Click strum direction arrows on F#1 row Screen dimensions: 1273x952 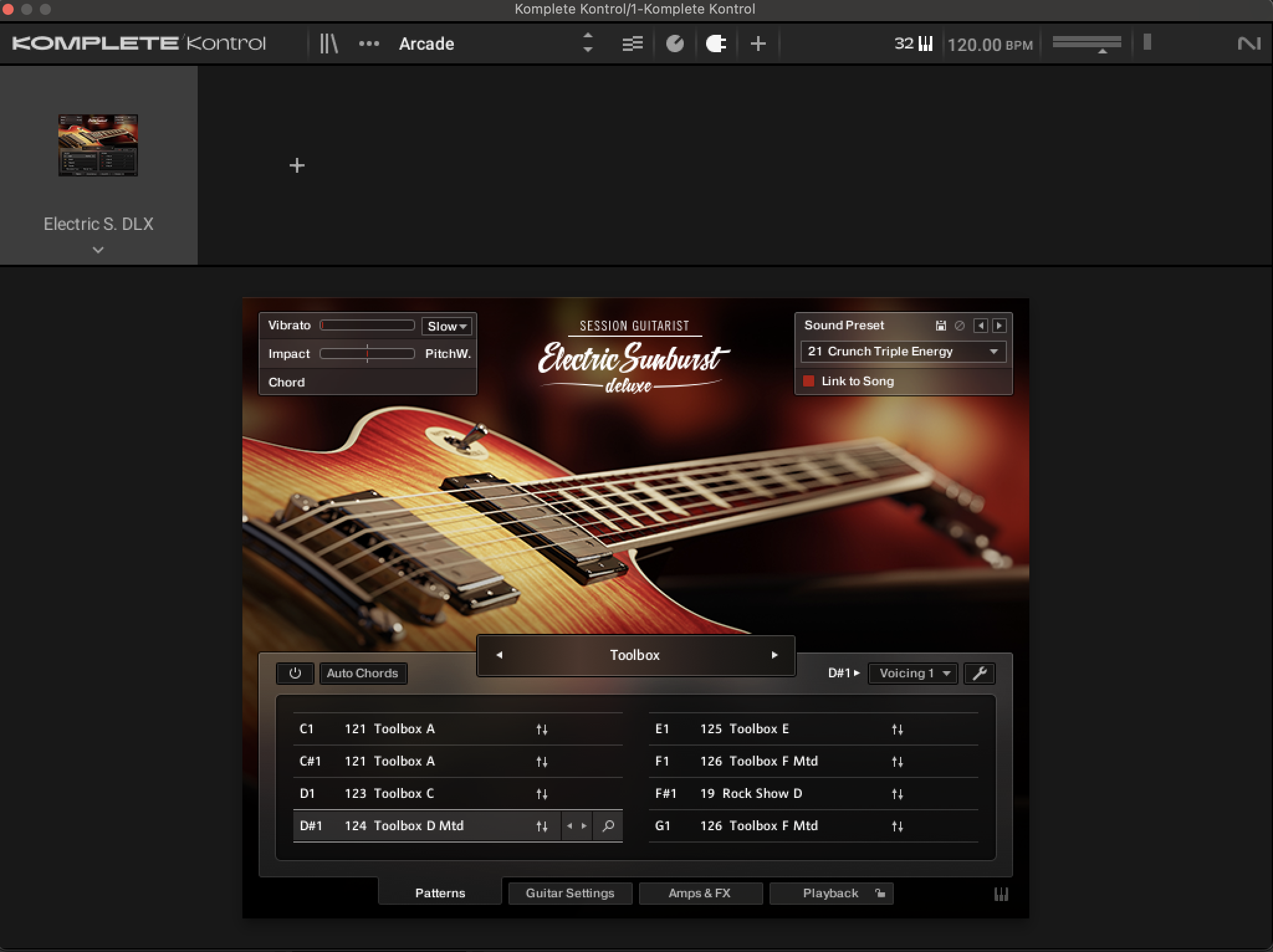(898, 794)
